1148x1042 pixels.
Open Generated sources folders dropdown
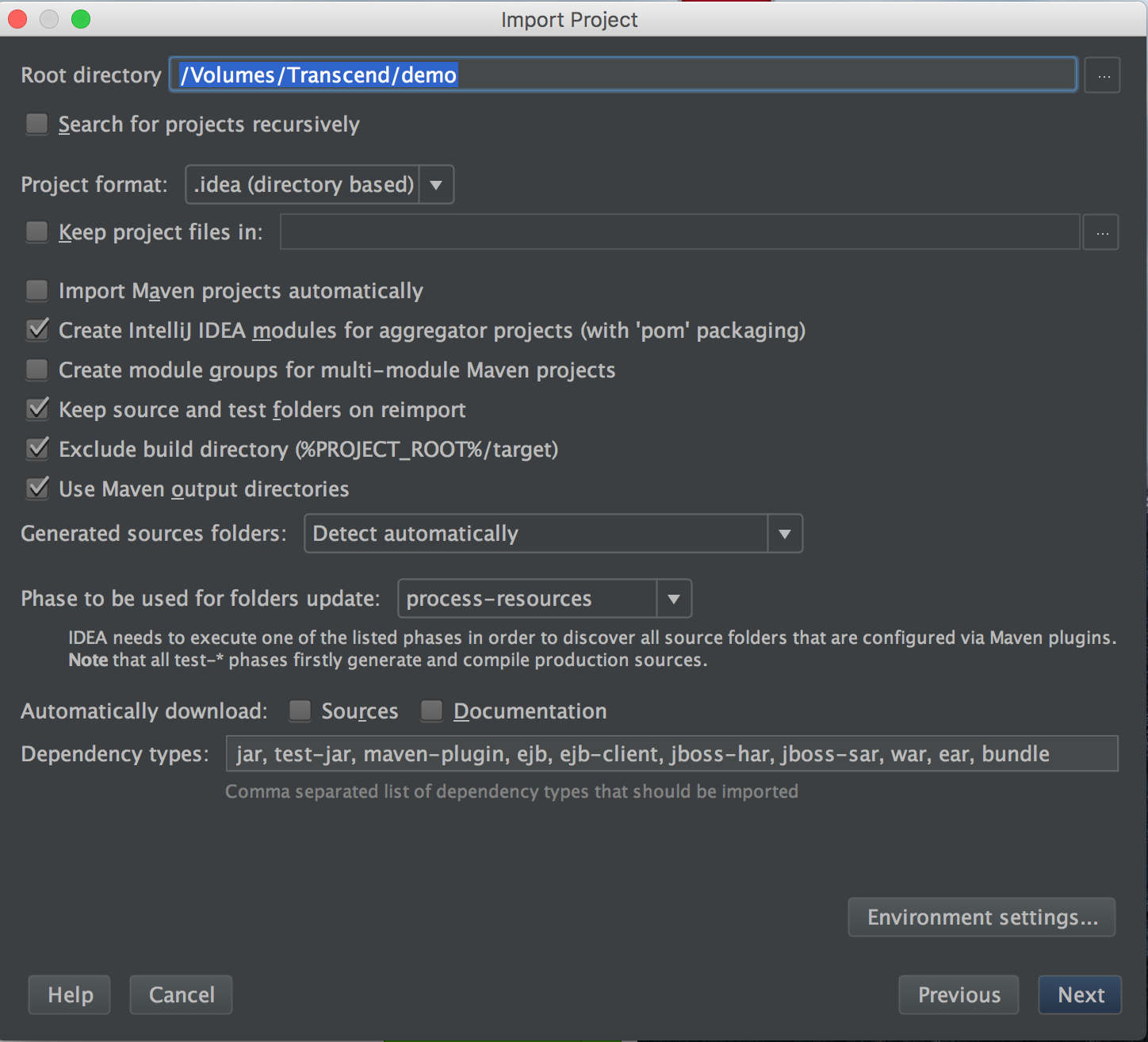553,534
